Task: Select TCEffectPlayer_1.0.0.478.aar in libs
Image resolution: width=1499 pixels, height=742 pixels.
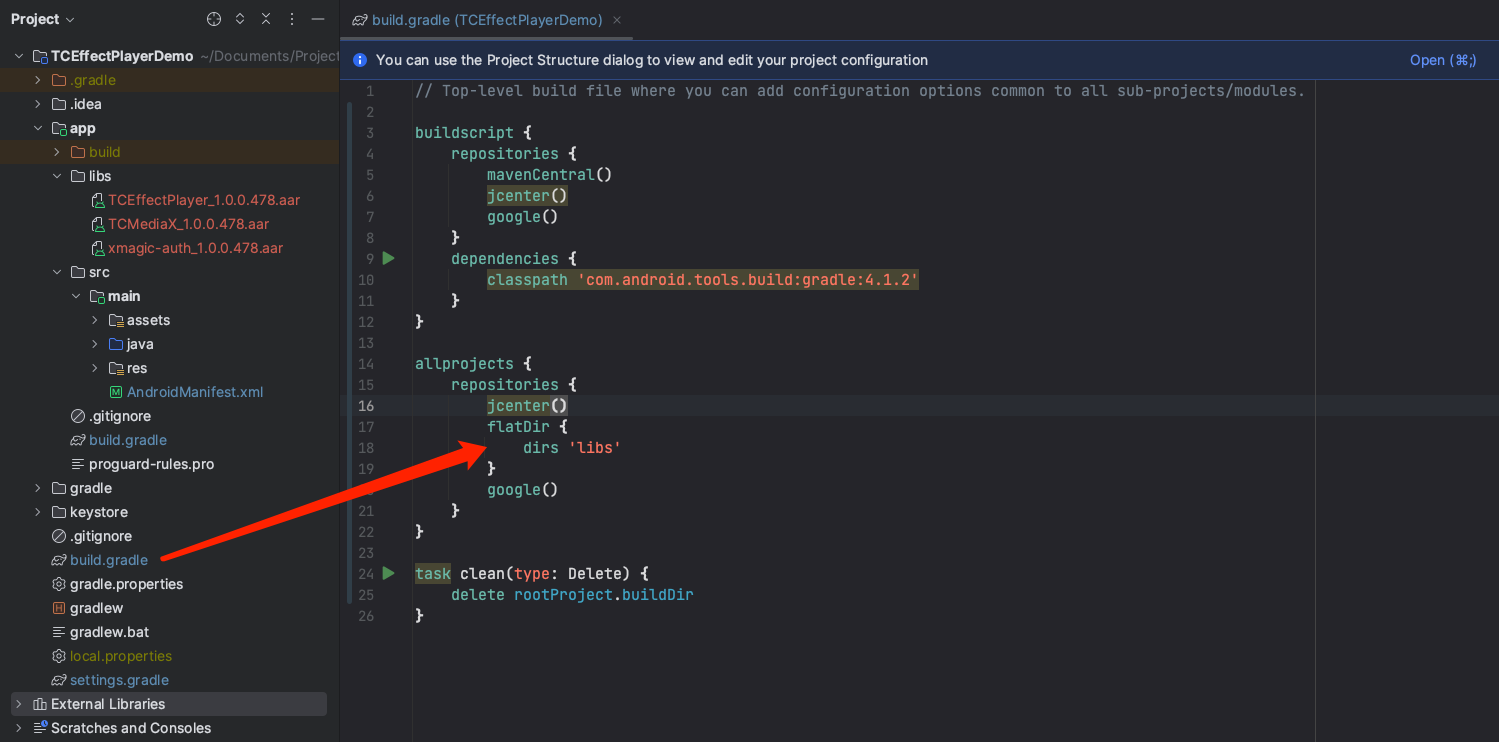Action: point(203,200)
